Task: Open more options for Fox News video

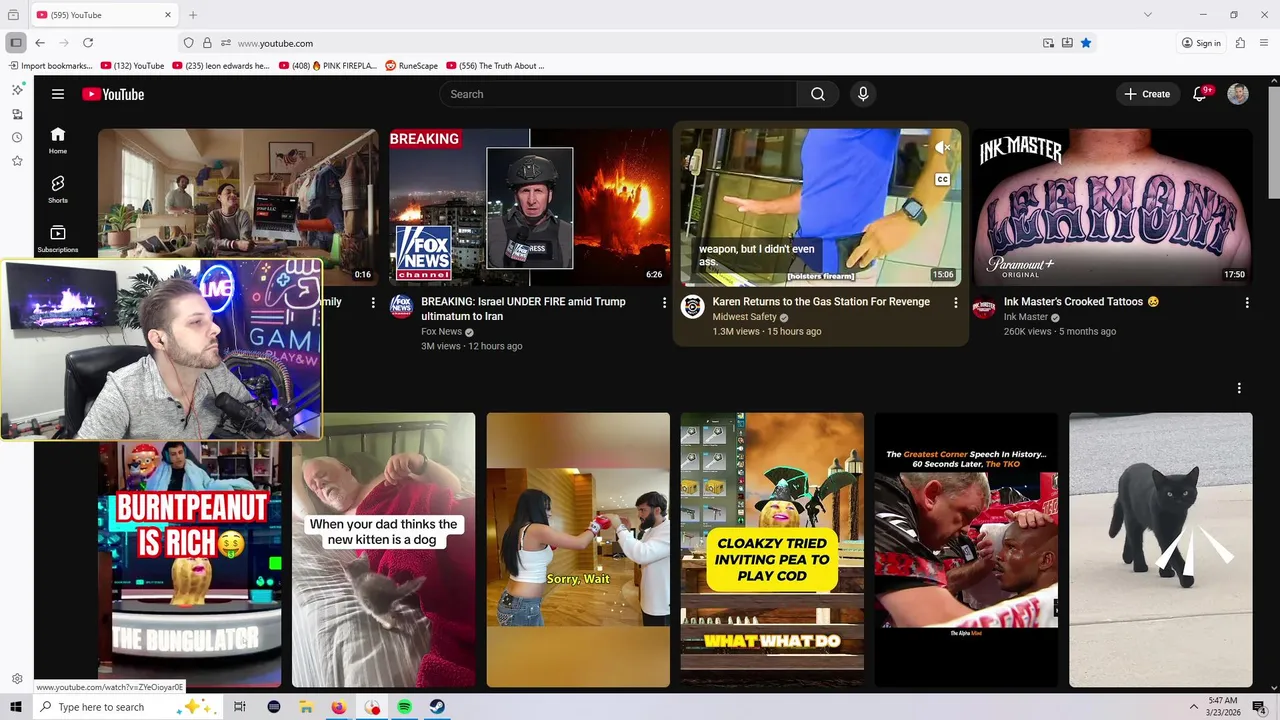Action: [664, 303]
